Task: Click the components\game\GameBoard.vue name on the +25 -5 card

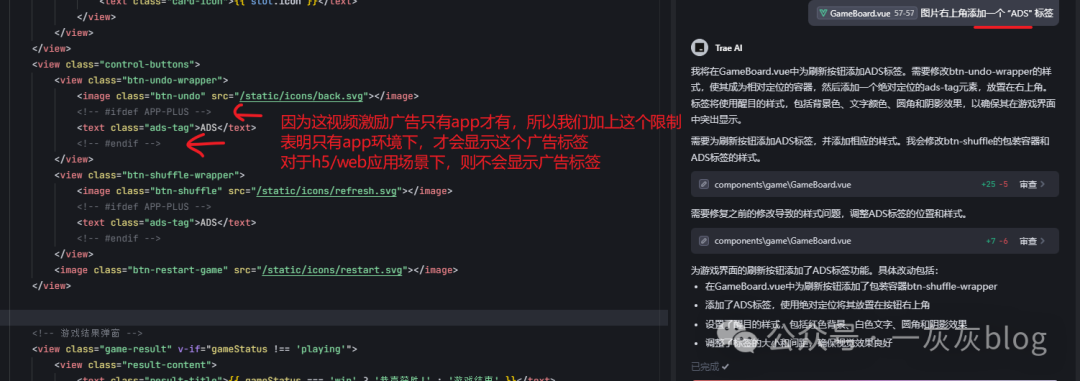Action: click(x=782, y=184)
